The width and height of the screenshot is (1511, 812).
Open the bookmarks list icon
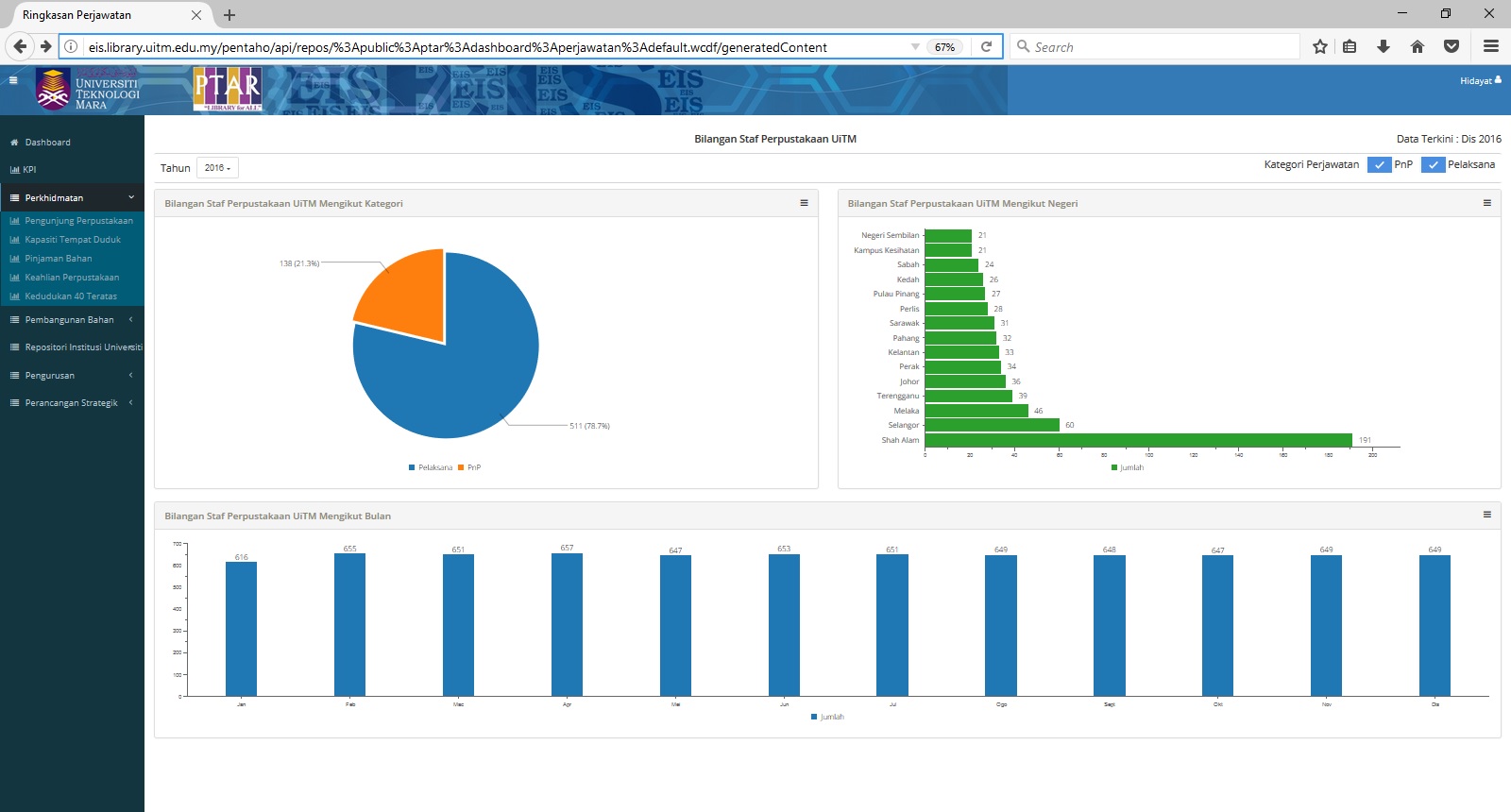pos(1350,46)
